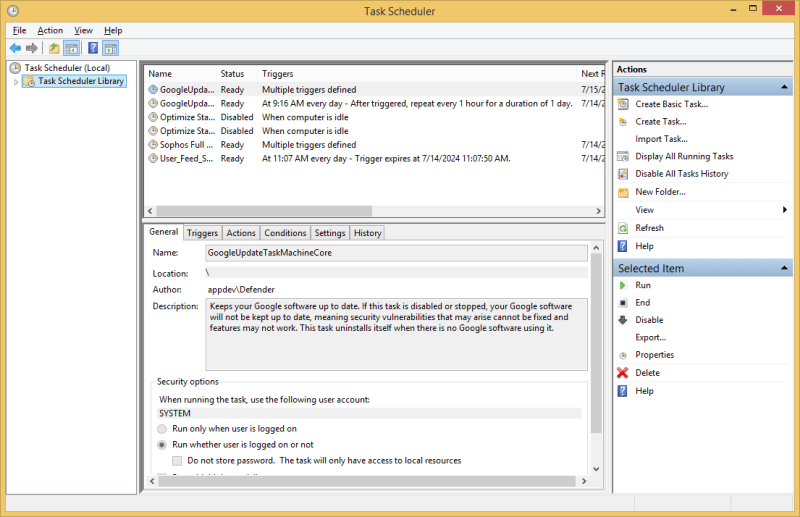Collapse the Selected Item actions section

pyautogui.click(x=784, y=268)
